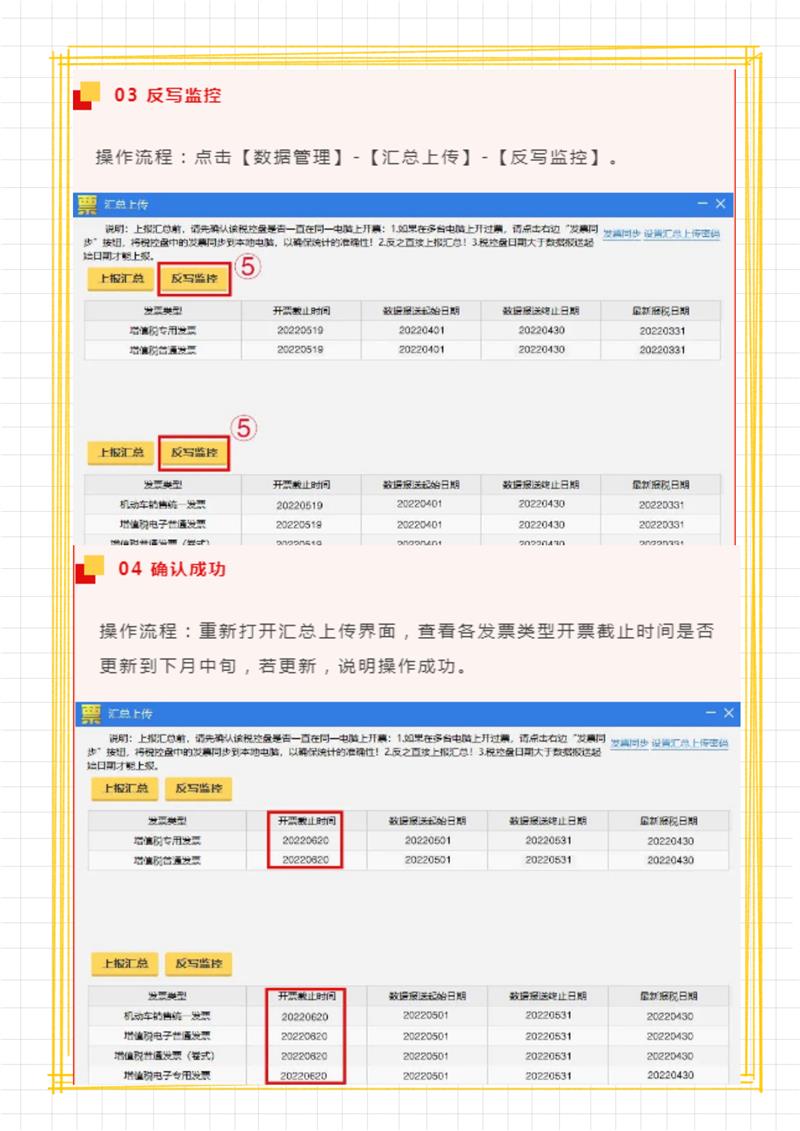The height and width of the screenshot is (1131, 800).
Task: Click the 03 反写监控 section heading
Action: [x=167, y=96]
